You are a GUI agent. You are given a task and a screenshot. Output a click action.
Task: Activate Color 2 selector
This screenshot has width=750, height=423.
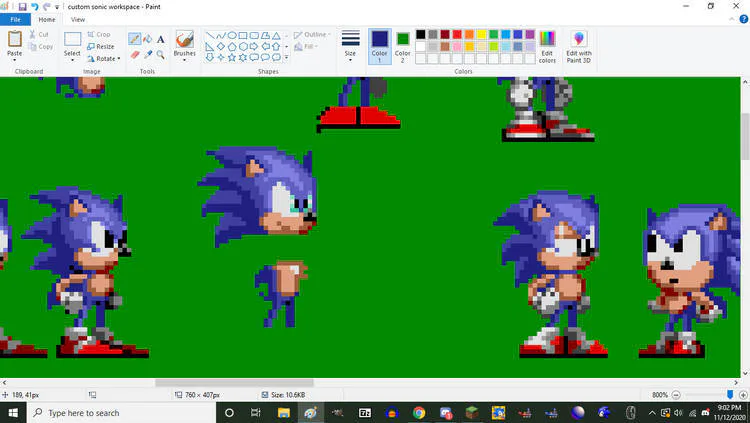click(403, 46)
